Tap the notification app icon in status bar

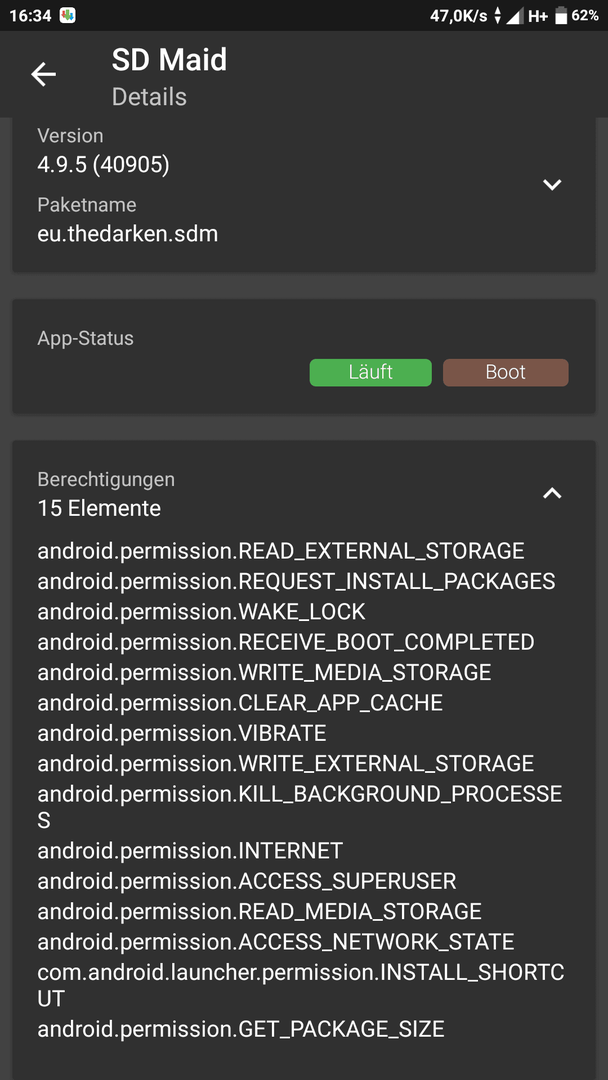coord(67,15)
